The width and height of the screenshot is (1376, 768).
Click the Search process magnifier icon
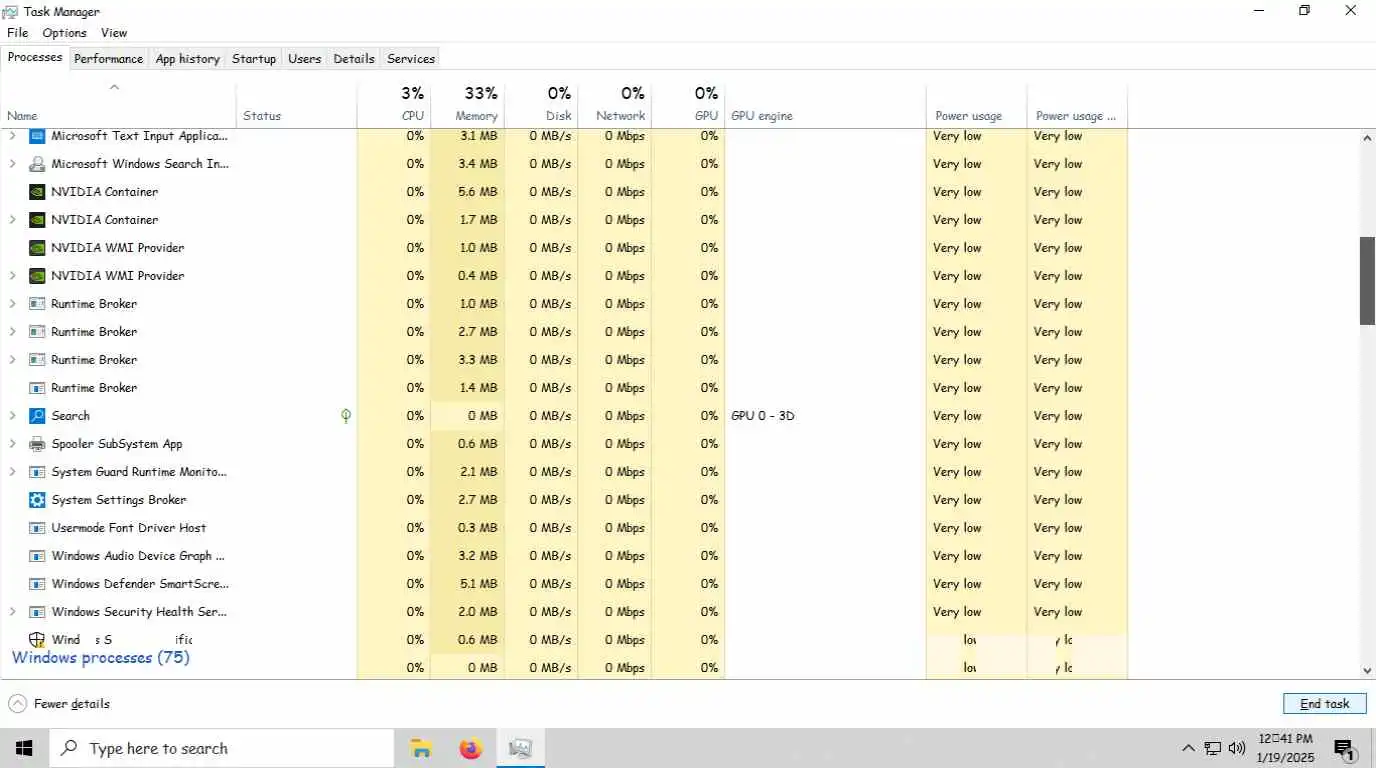37,416
